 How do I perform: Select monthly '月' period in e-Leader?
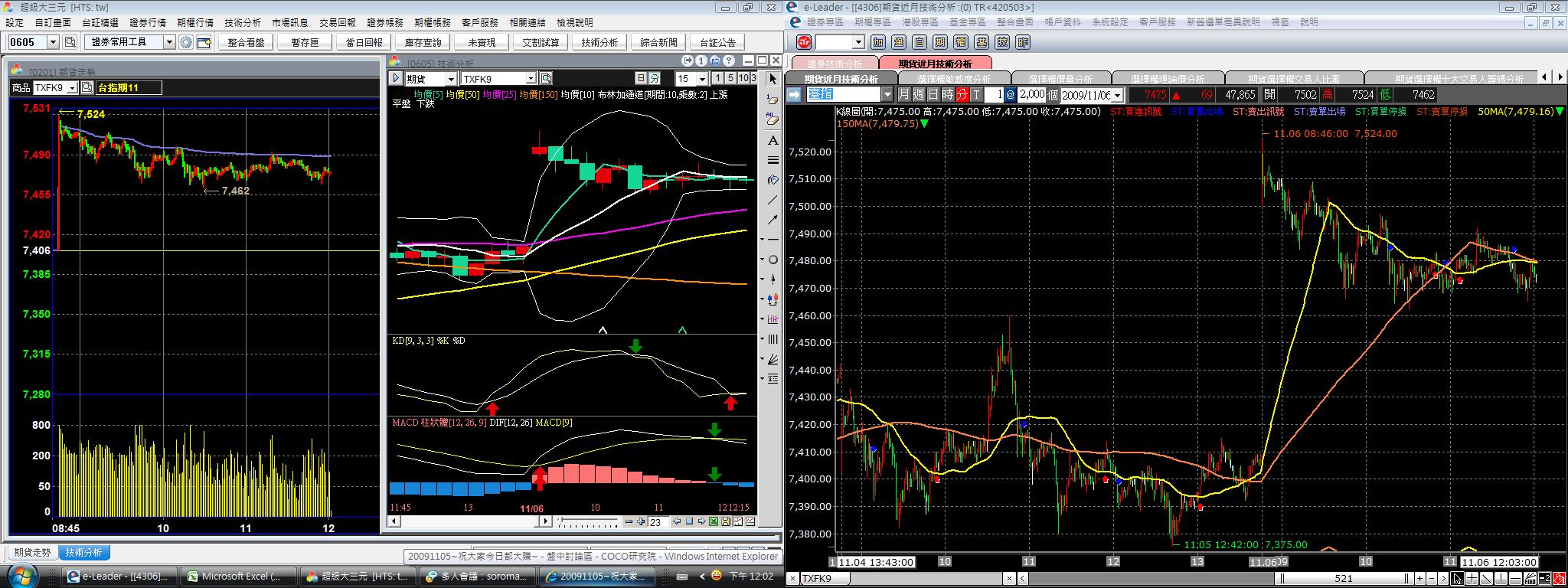tap(903, 94)
